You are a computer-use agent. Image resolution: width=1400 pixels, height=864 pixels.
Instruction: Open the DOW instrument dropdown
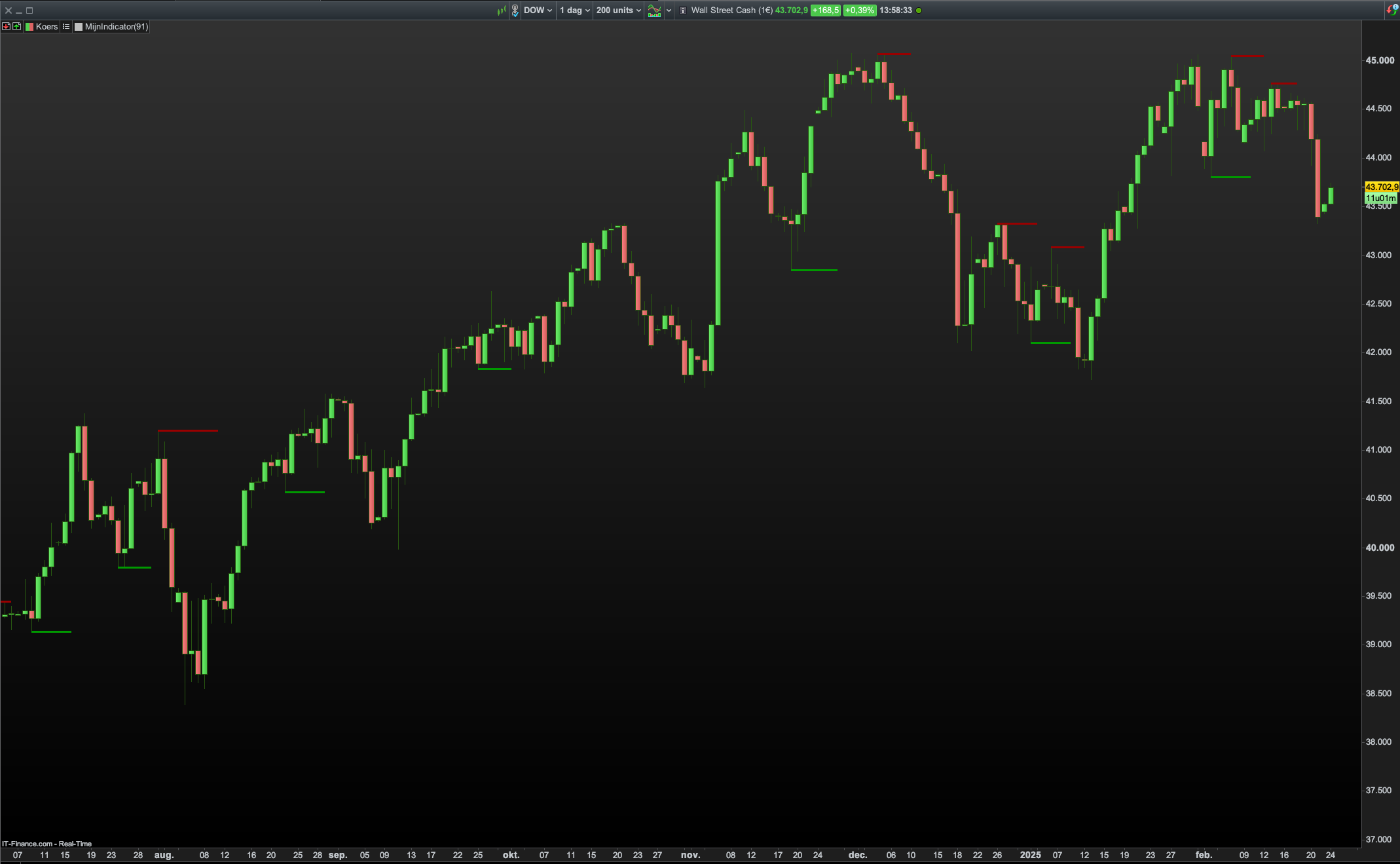click(x=538, y=10)
